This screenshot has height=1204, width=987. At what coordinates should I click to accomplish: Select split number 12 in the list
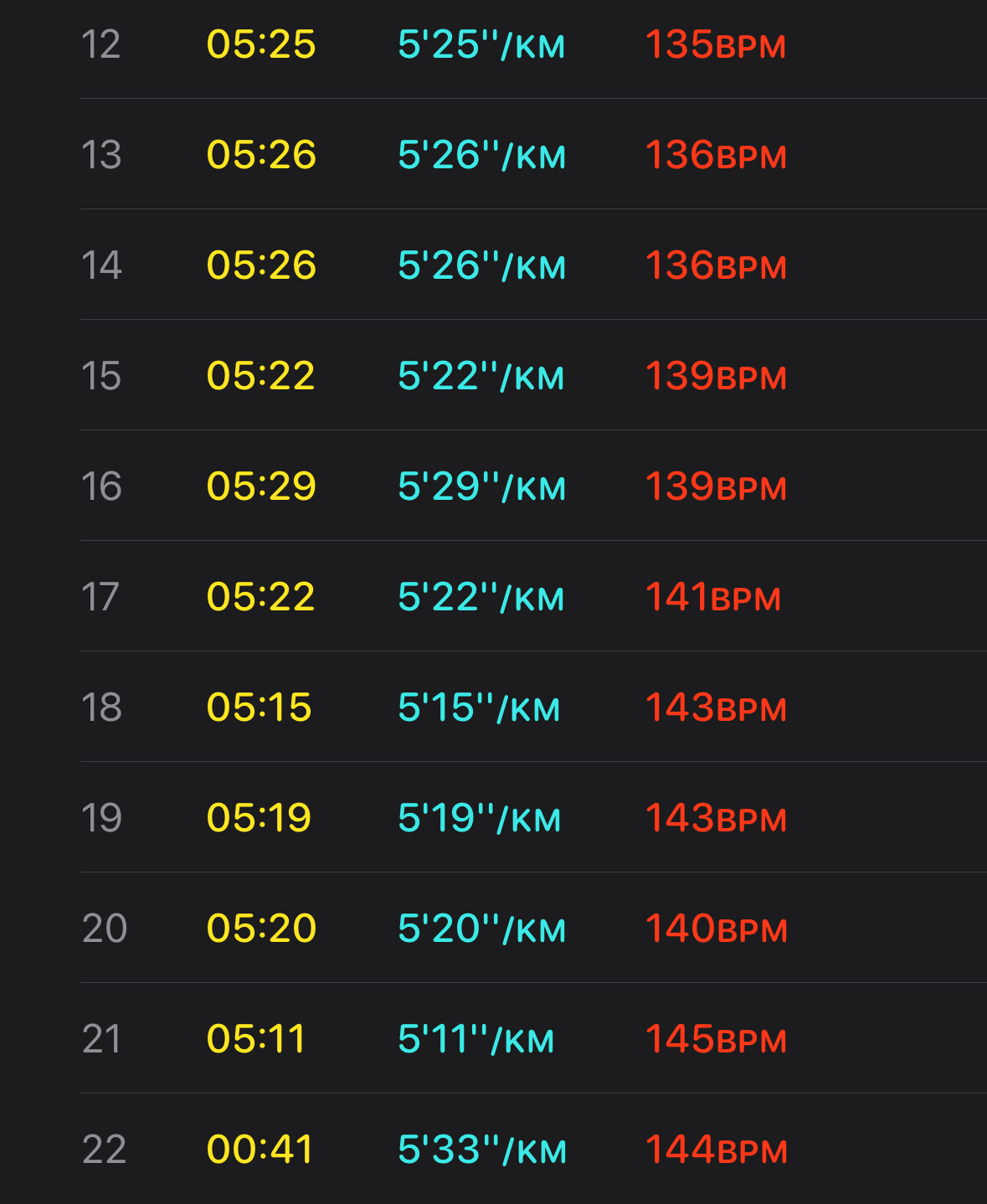pos(100,44)
